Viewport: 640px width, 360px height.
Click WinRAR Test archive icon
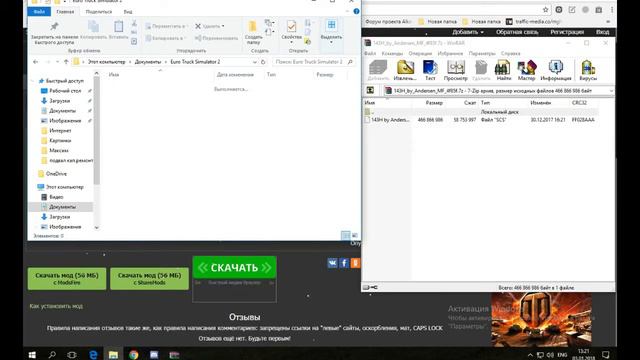[x=430, y=70]
